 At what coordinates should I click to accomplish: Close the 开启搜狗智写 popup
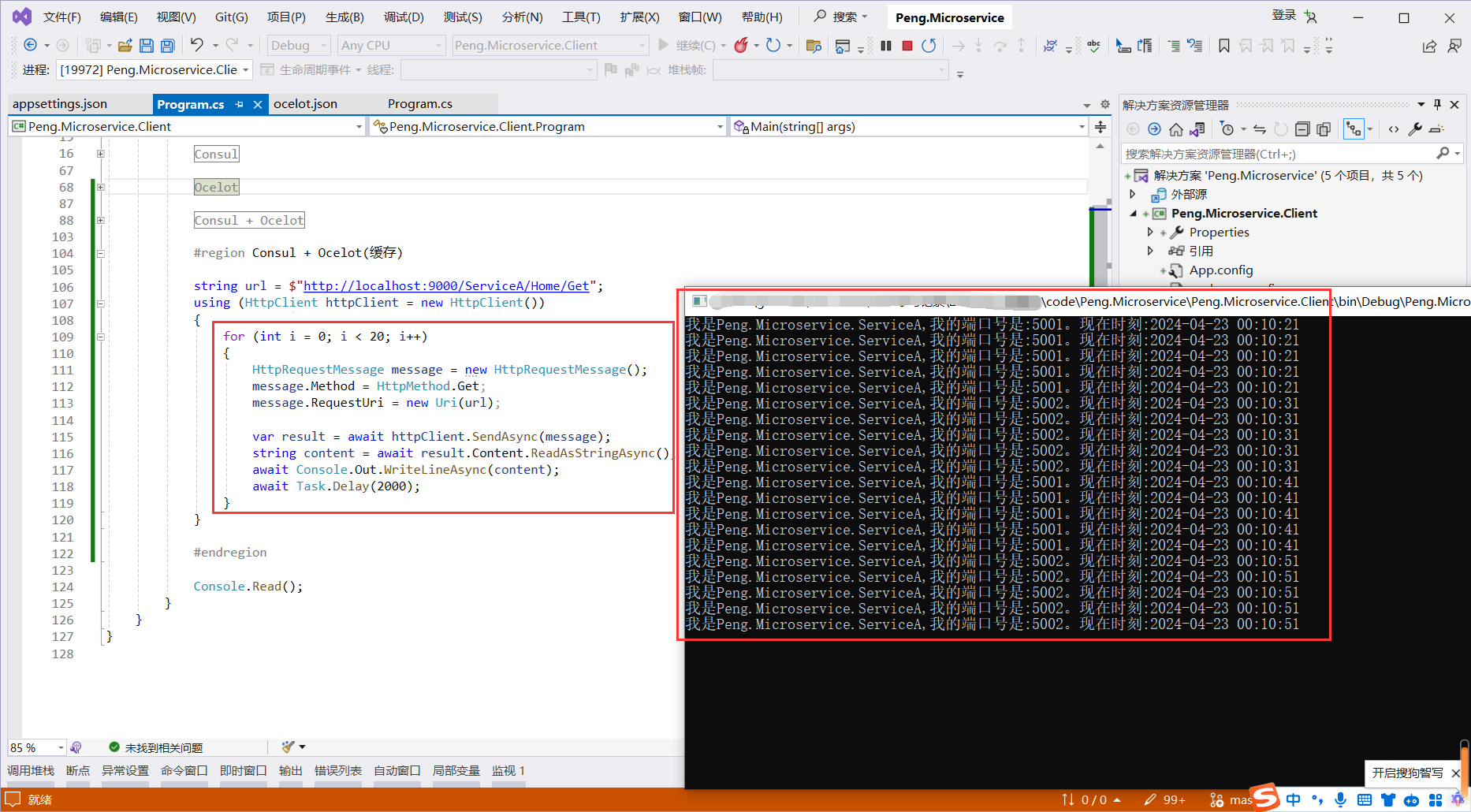[x=1456, y=773]
